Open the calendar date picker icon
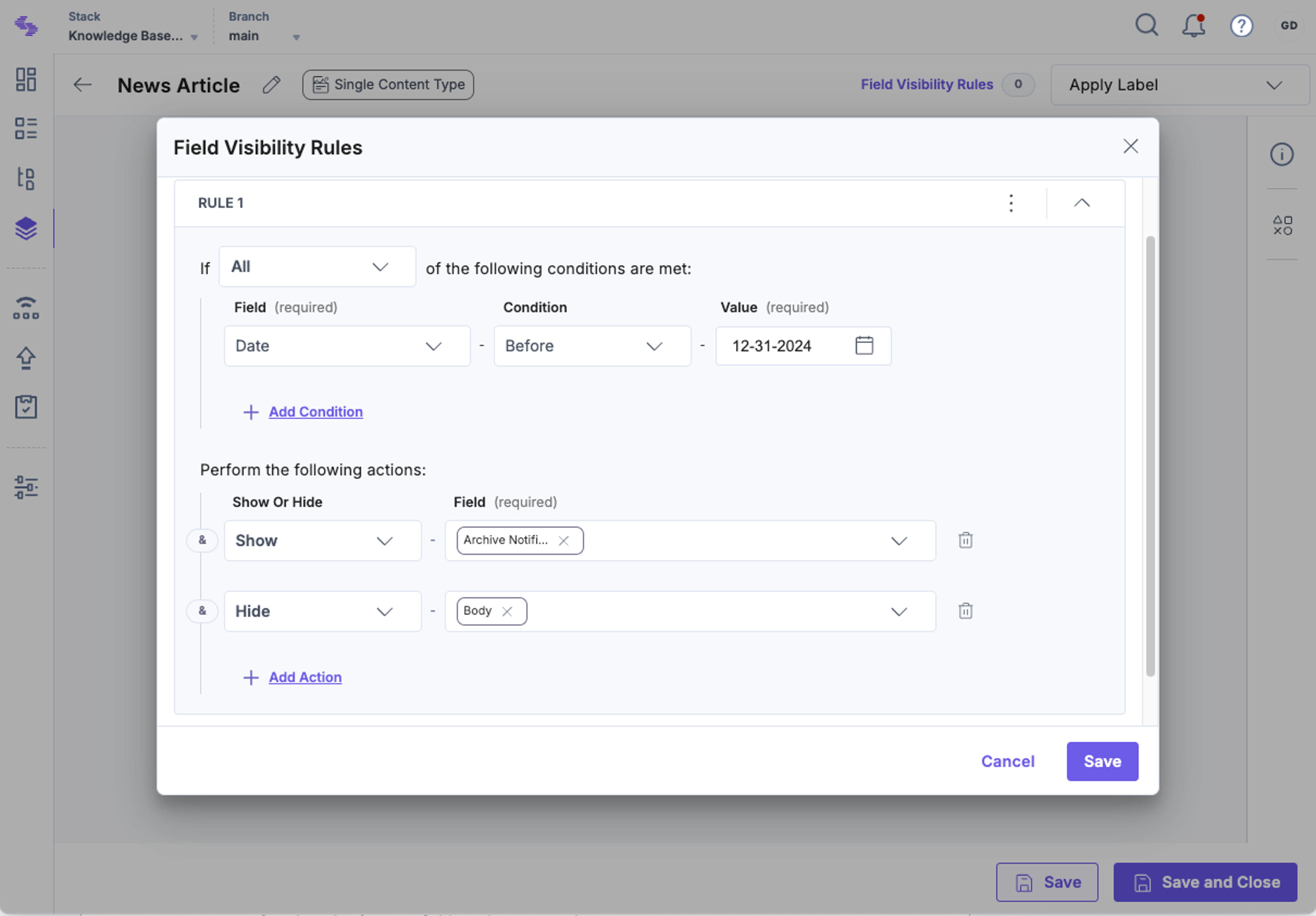 pos(864,345)
